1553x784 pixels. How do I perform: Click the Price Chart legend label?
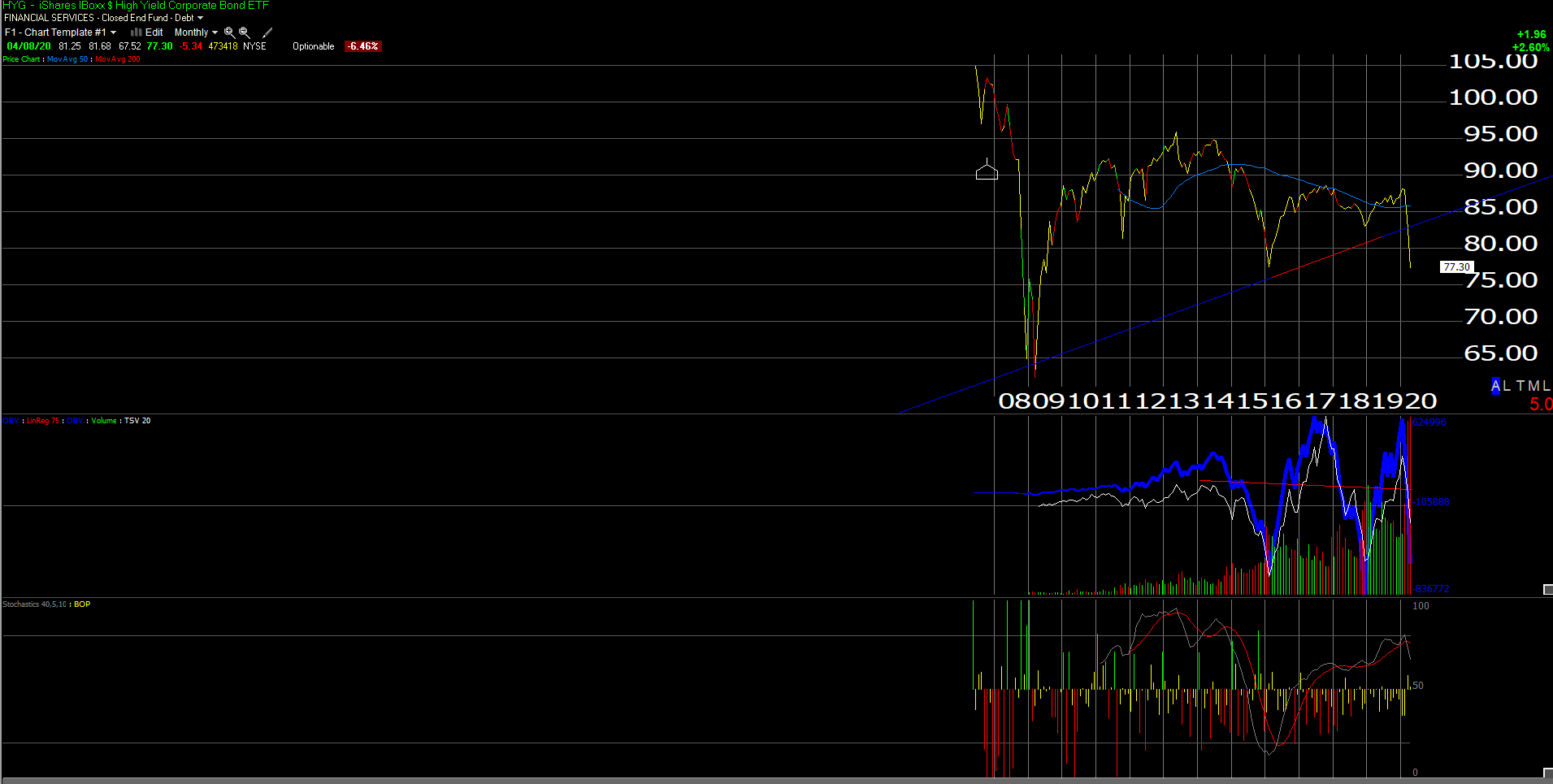pos(21,59)
